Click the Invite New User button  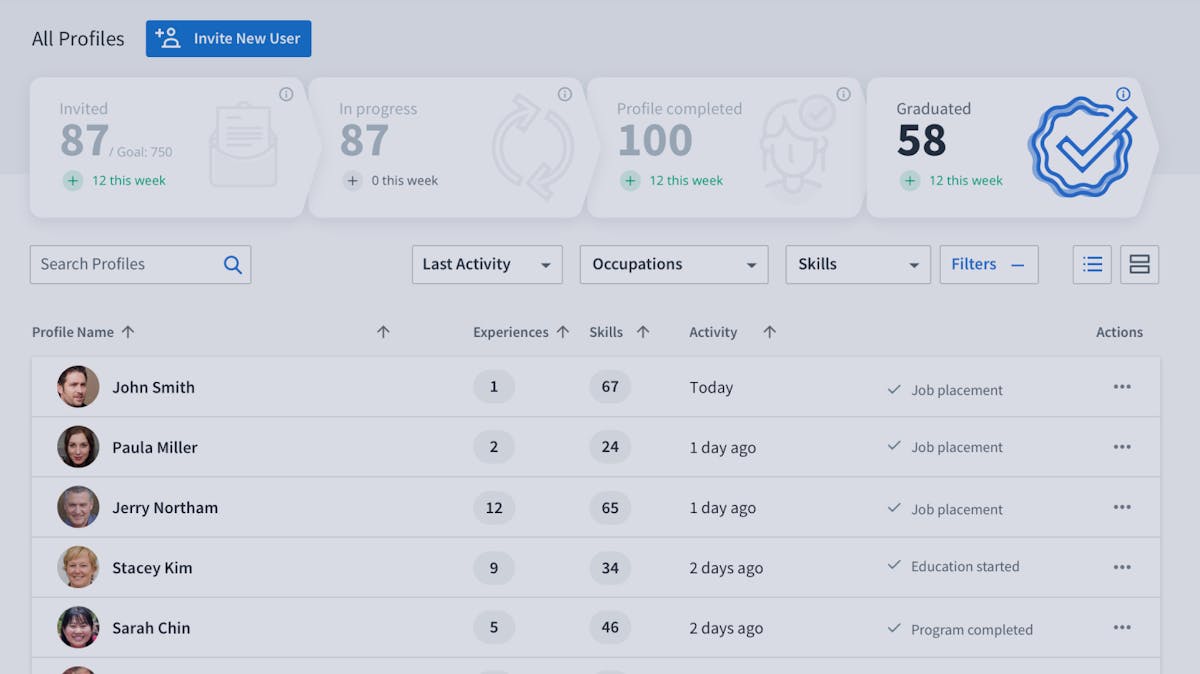click(x=229, y=39)
